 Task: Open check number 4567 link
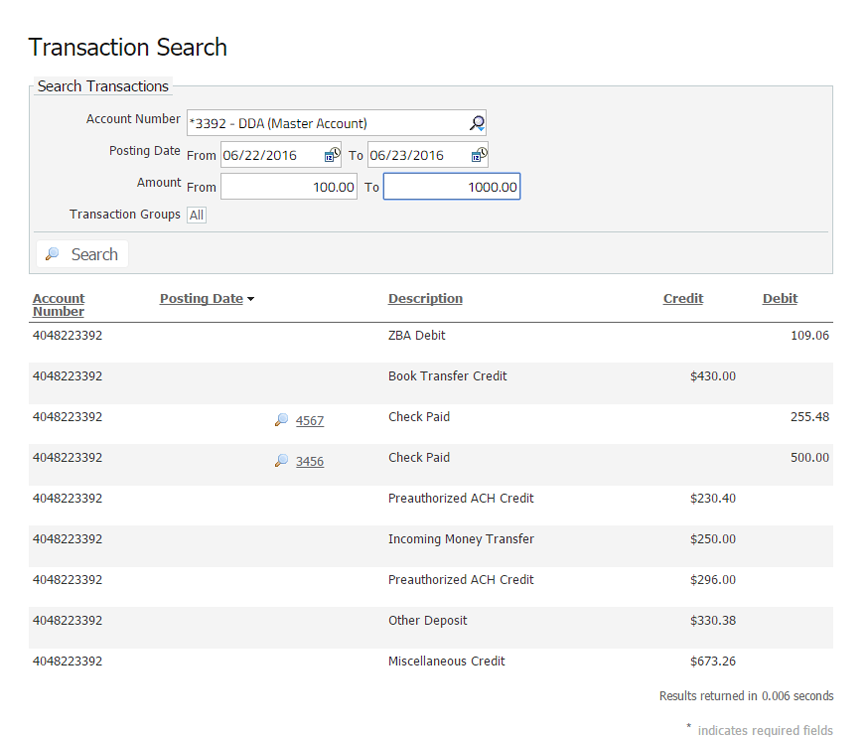point(310,421)
